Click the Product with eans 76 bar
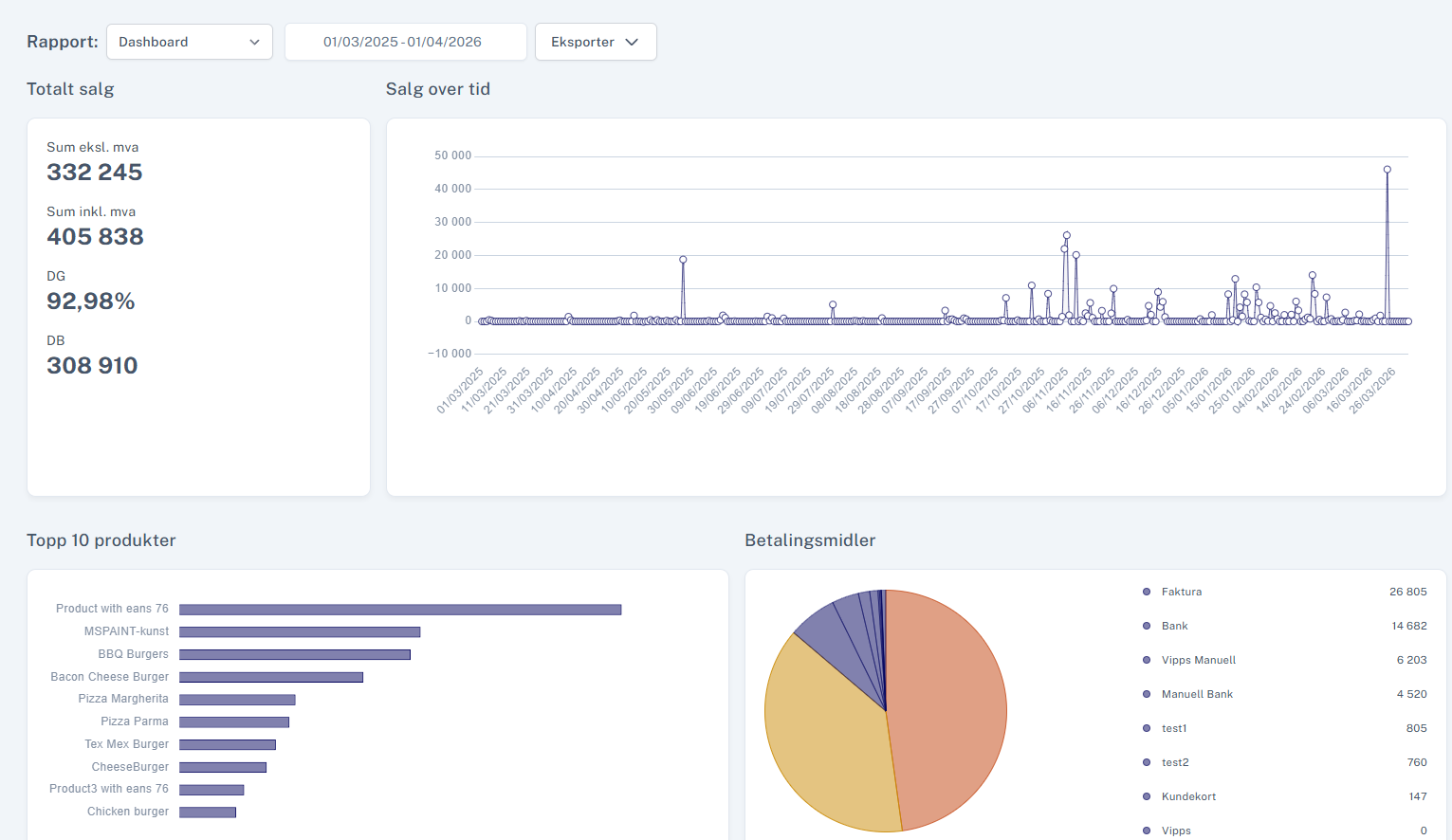The height and width of the screenshot is (840, 1452). (400, 610)
